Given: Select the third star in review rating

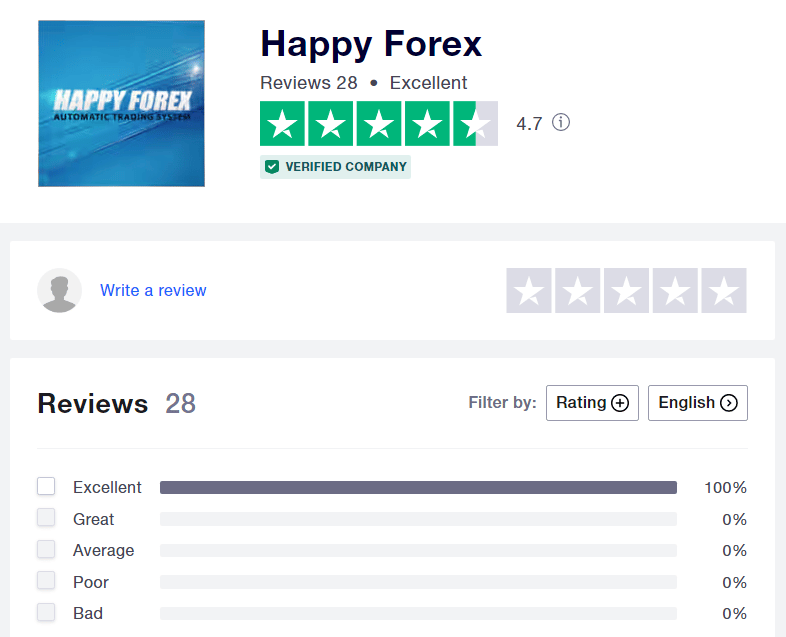Looking at the screenshot, I should 627,291.
